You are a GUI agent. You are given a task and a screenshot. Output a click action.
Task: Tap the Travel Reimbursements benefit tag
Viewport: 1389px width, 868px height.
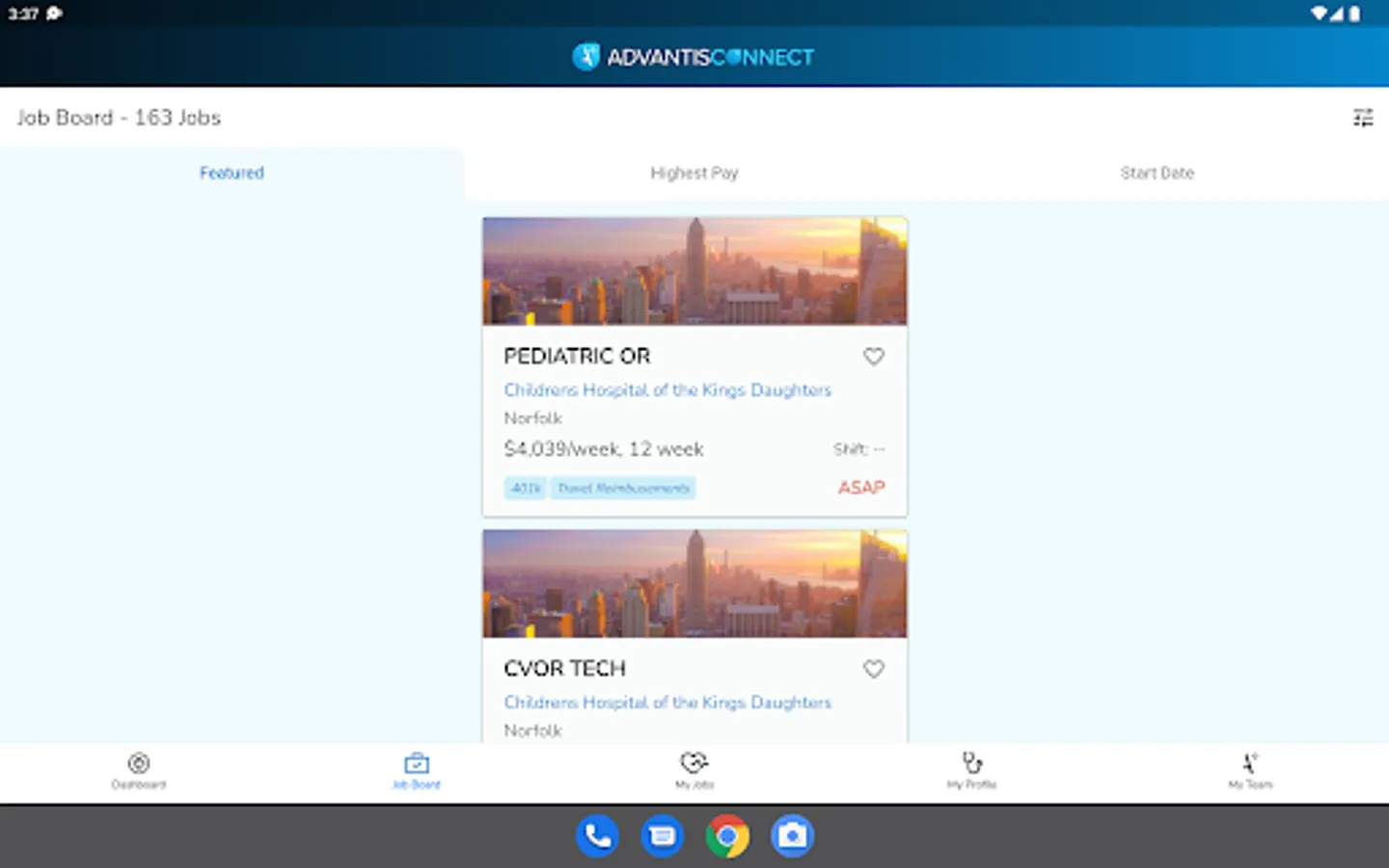624,488
